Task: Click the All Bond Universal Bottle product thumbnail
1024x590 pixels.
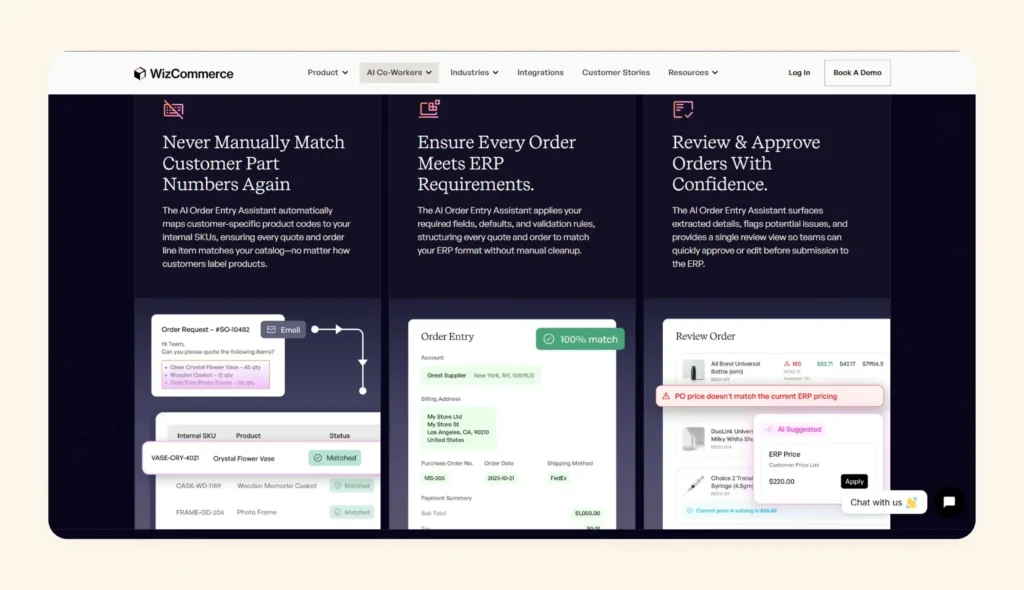Action: point(693,370)
